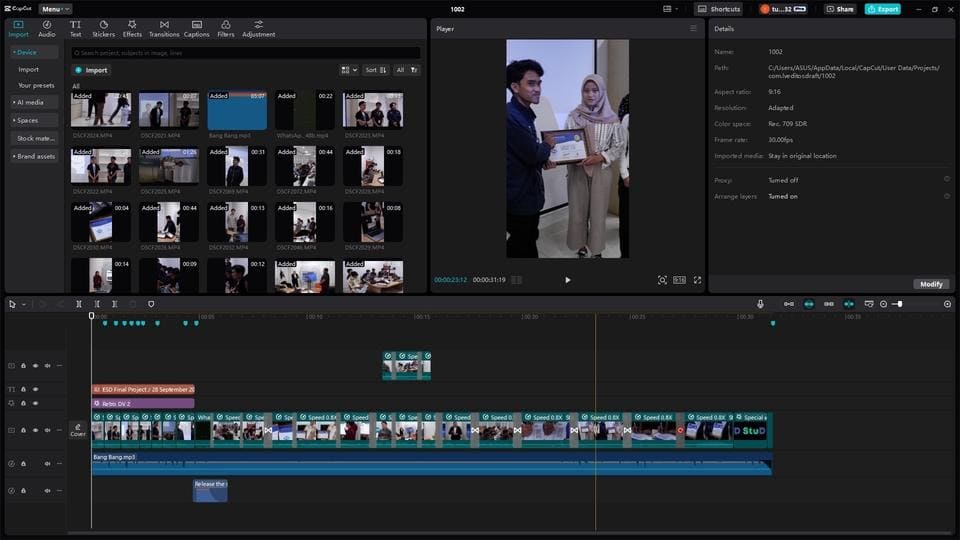Lock the Bang Bang.mp3 audio track

tap(23, 463)
